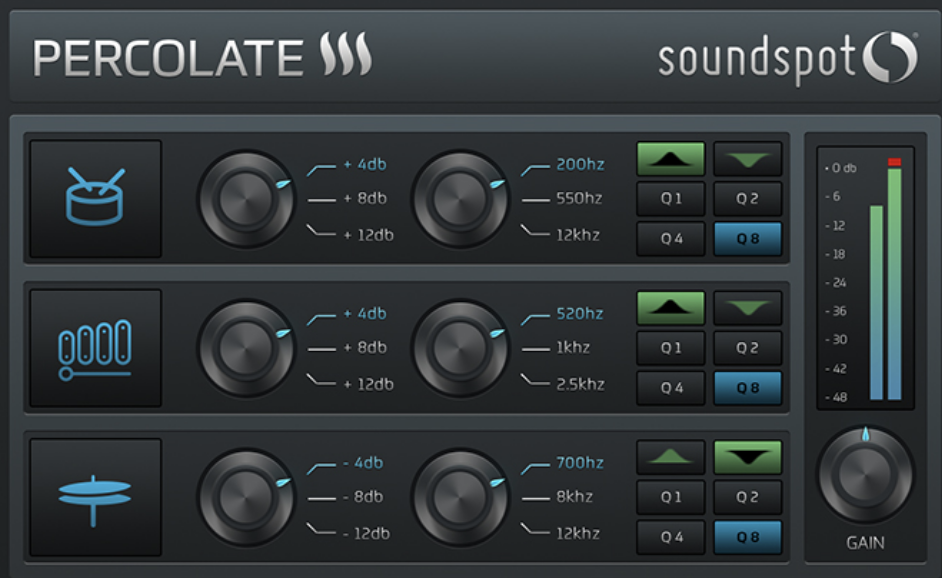Select the - 8db cut label
Image resolution: width=942 pixels, height=578 pixels.
(x=363, y=497)
